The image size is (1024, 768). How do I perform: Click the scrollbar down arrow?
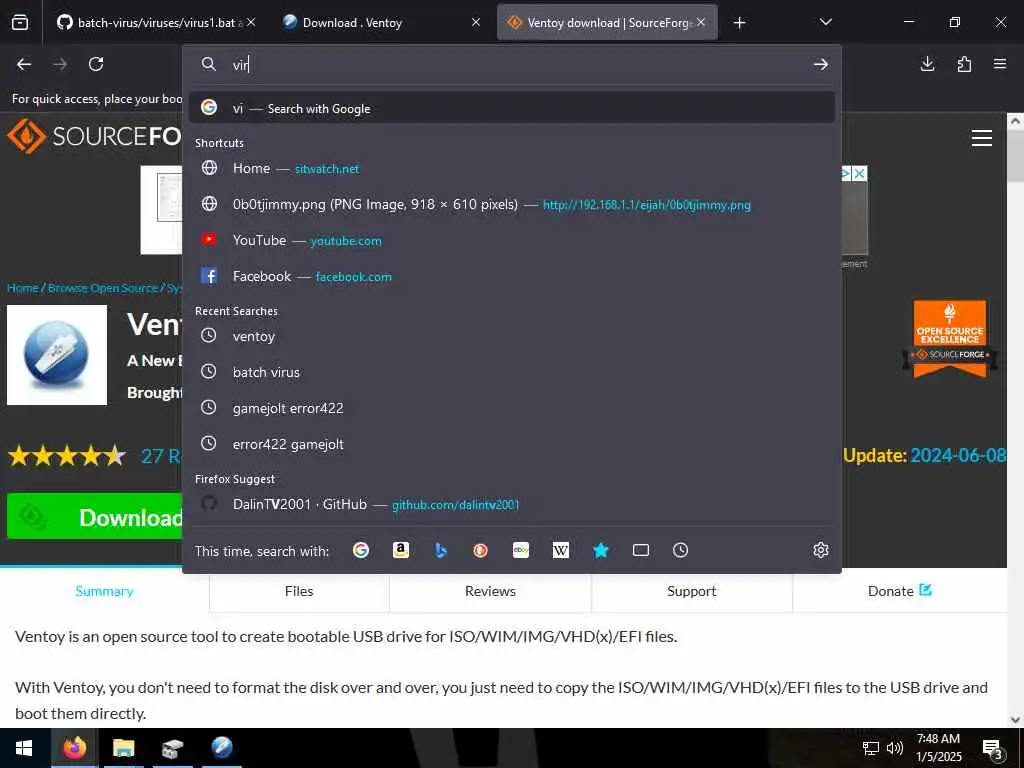coord(1015,720)
